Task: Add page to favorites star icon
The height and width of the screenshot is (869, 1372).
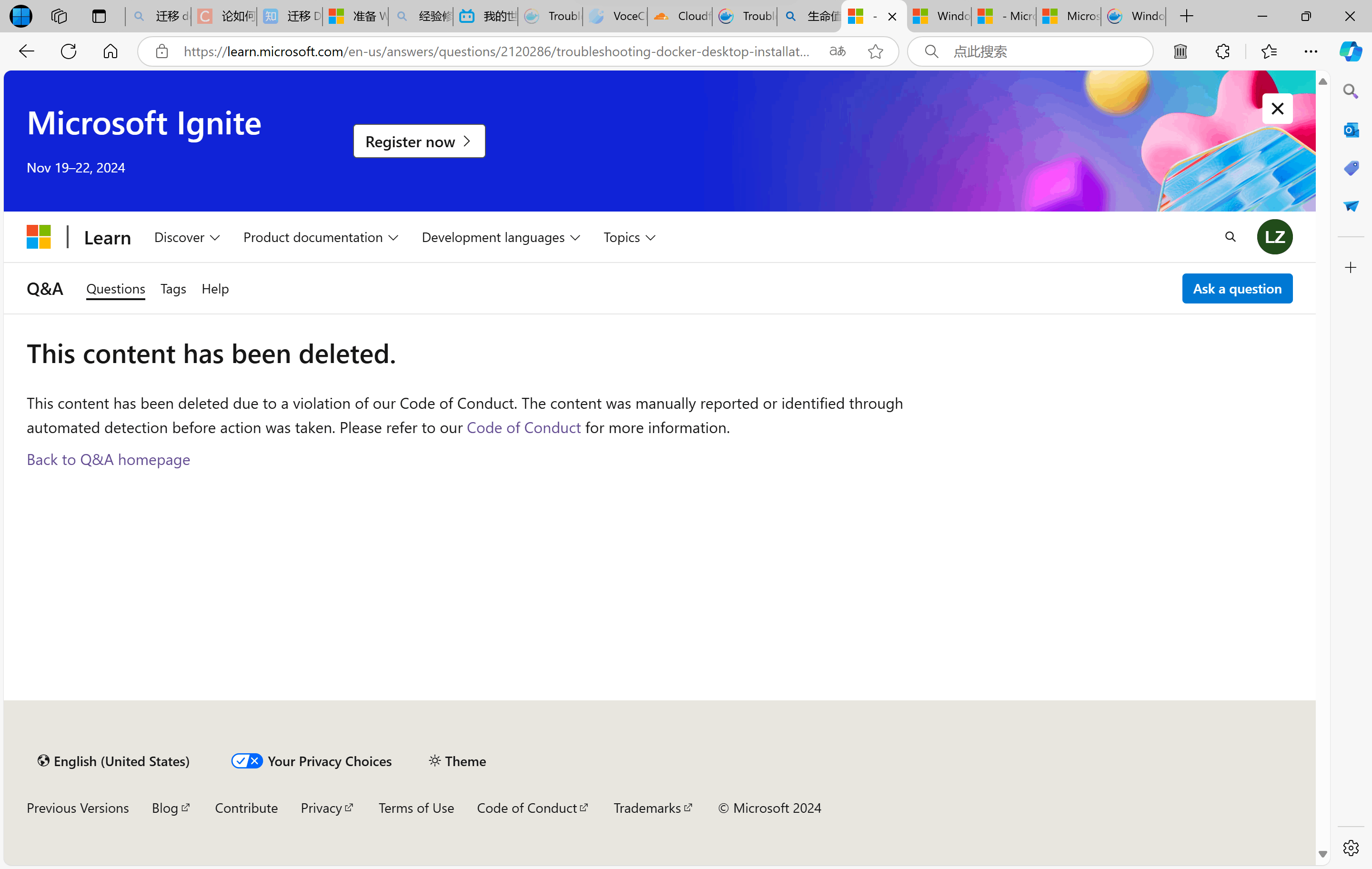Action: (x=875, y=52)
